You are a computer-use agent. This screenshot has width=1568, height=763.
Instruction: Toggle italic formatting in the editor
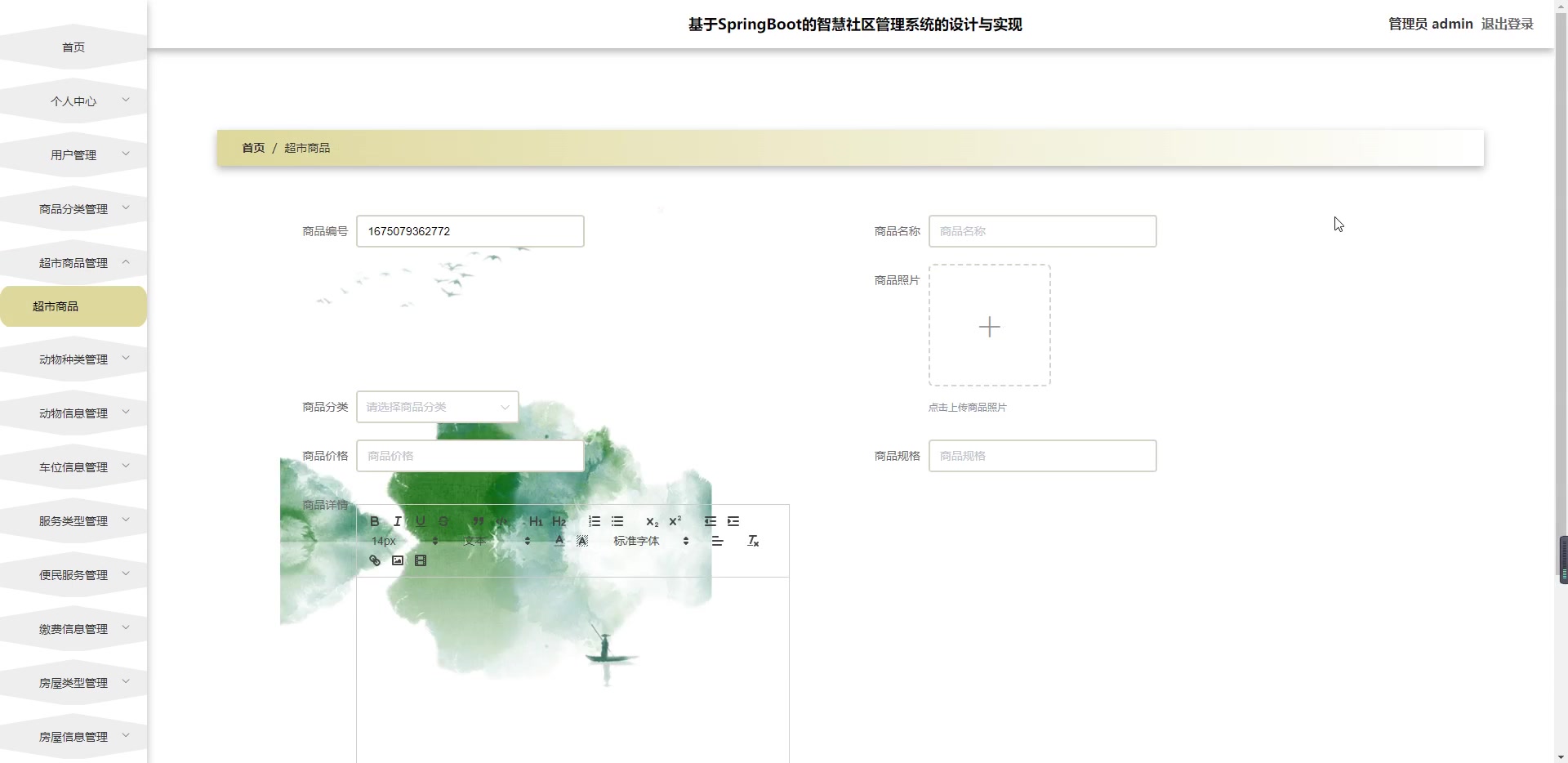tap(398, 521)
